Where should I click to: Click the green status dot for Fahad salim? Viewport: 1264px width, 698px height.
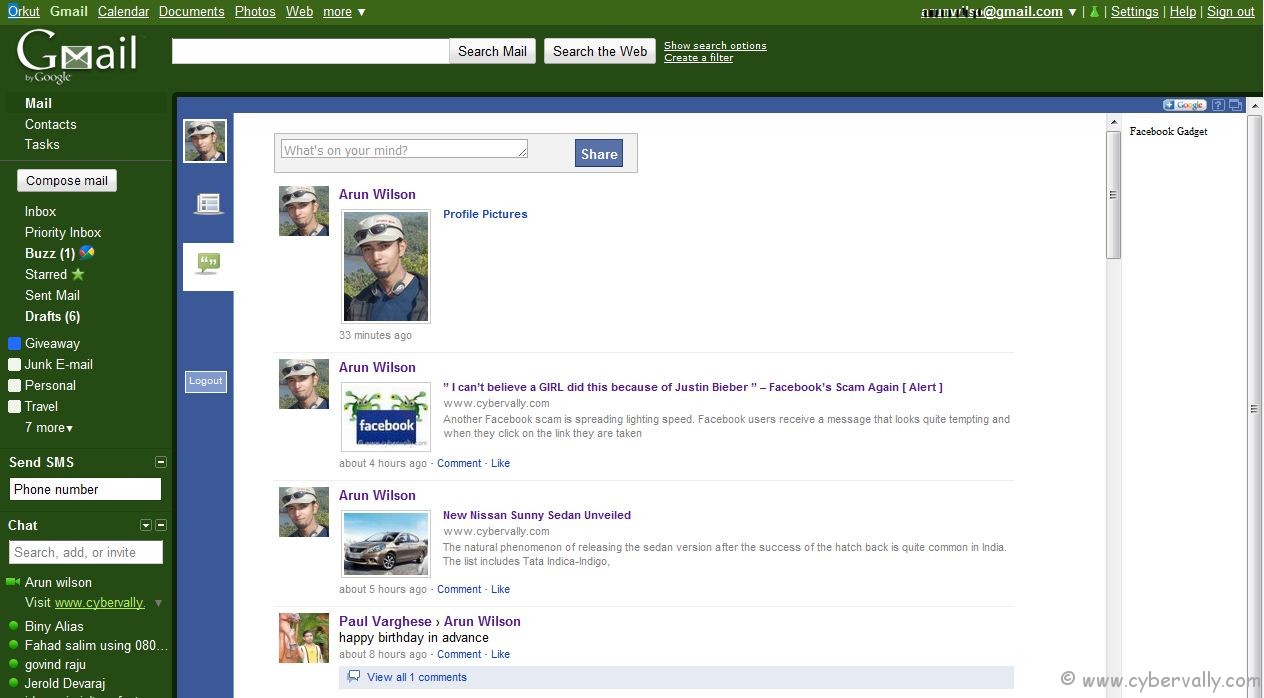click(x=14, y=645)
